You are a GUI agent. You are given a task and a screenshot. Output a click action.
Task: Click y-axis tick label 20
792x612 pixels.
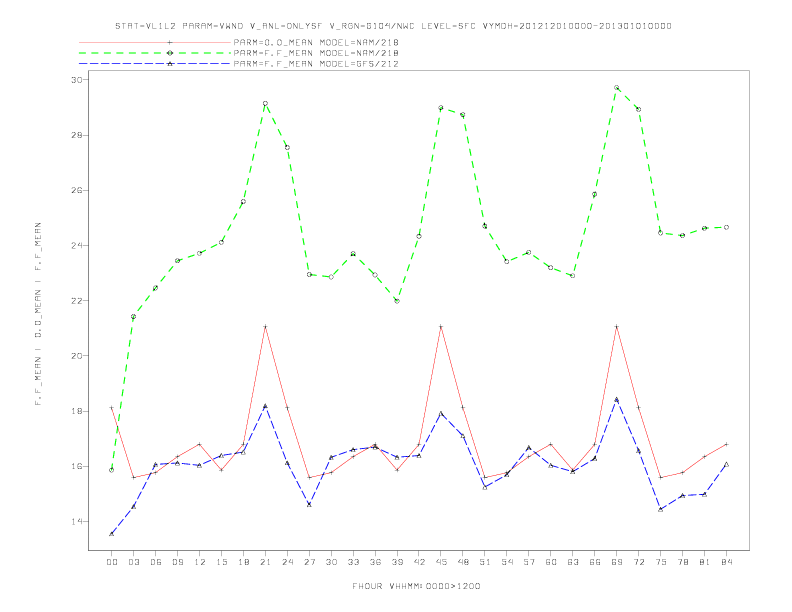click(x=77, y=355)
